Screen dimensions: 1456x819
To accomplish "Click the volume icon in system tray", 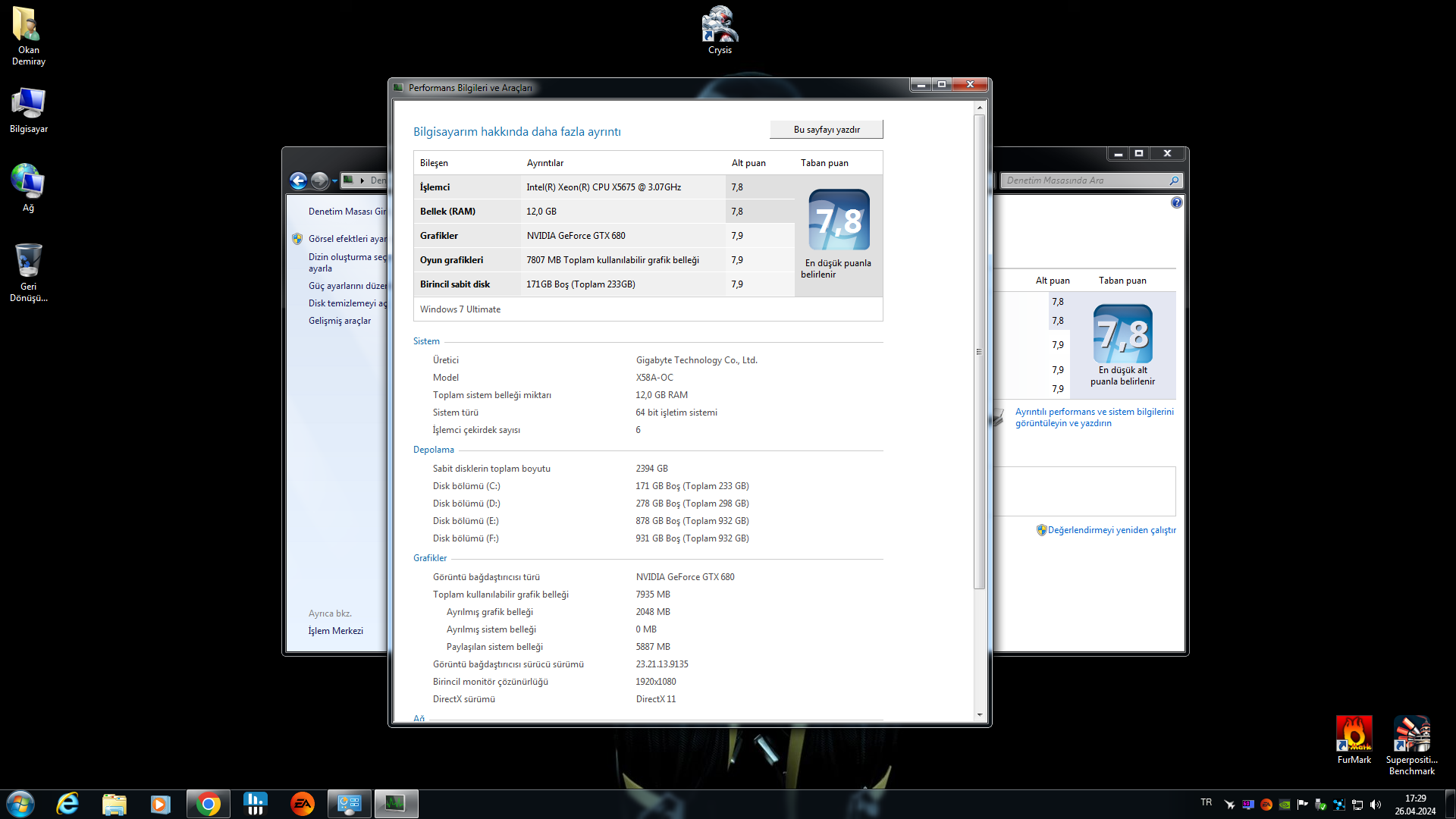I will pyautogui.click(x=1376, y=805).
